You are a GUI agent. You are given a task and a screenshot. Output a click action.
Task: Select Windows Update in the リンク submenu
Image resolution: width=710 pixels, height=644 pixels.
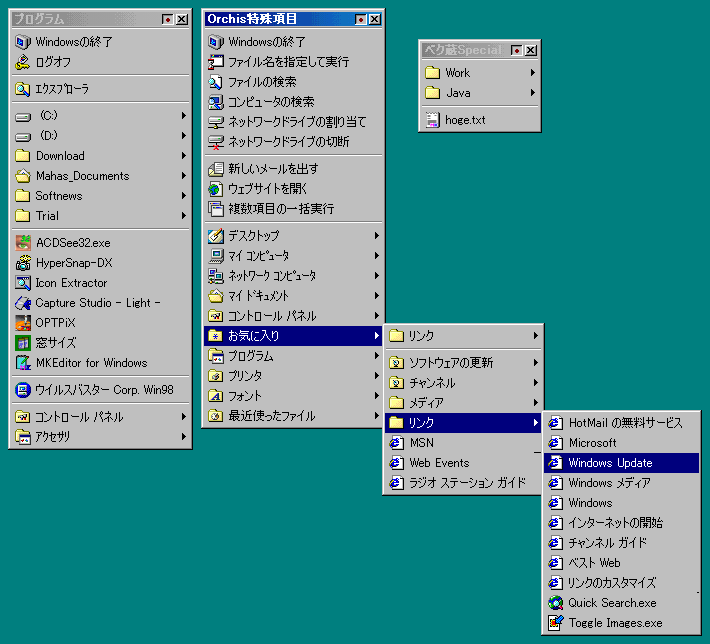(621, 463)
